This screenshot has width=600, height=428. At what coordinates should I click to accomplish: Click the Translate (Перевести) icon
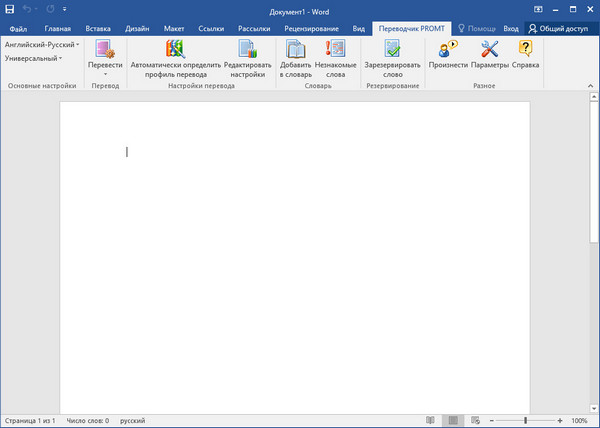click(x=105, y=49)
